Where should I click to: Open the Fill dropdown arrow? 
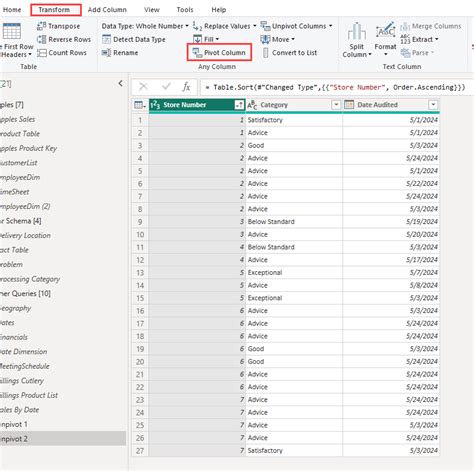pos(217,39)
